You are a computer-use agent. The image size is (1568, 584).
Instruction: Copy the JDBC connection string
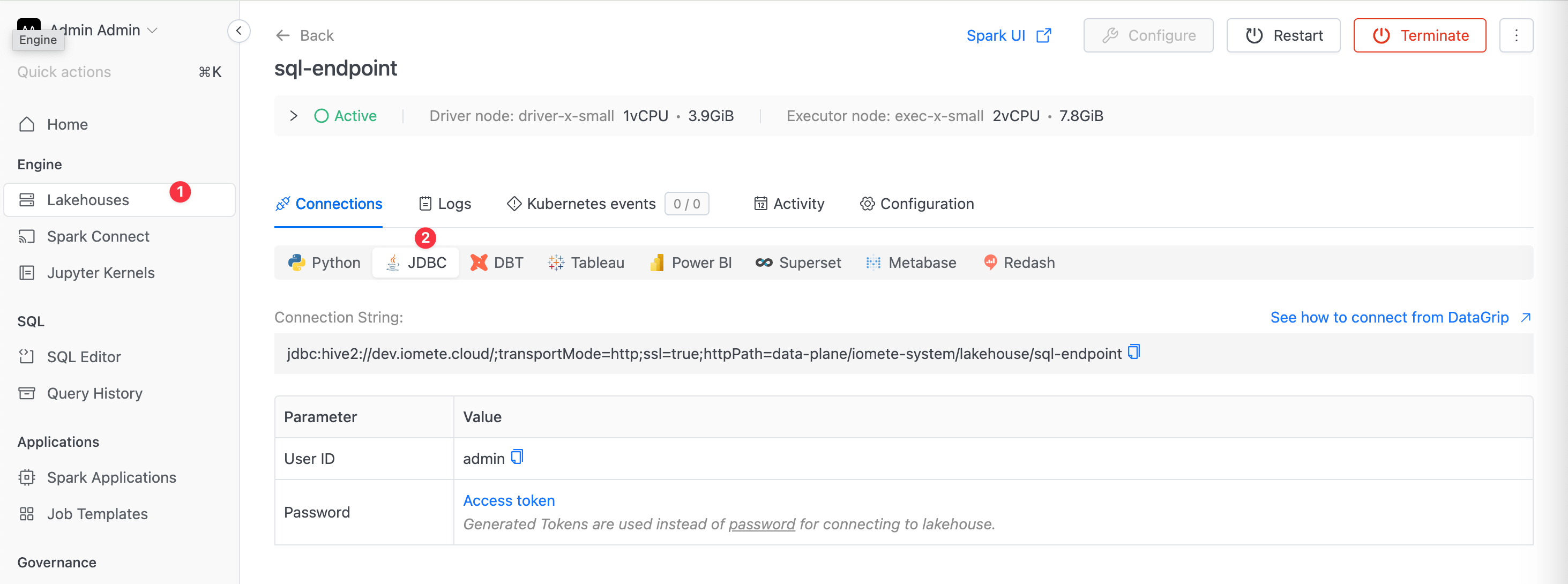[1135, 352]
